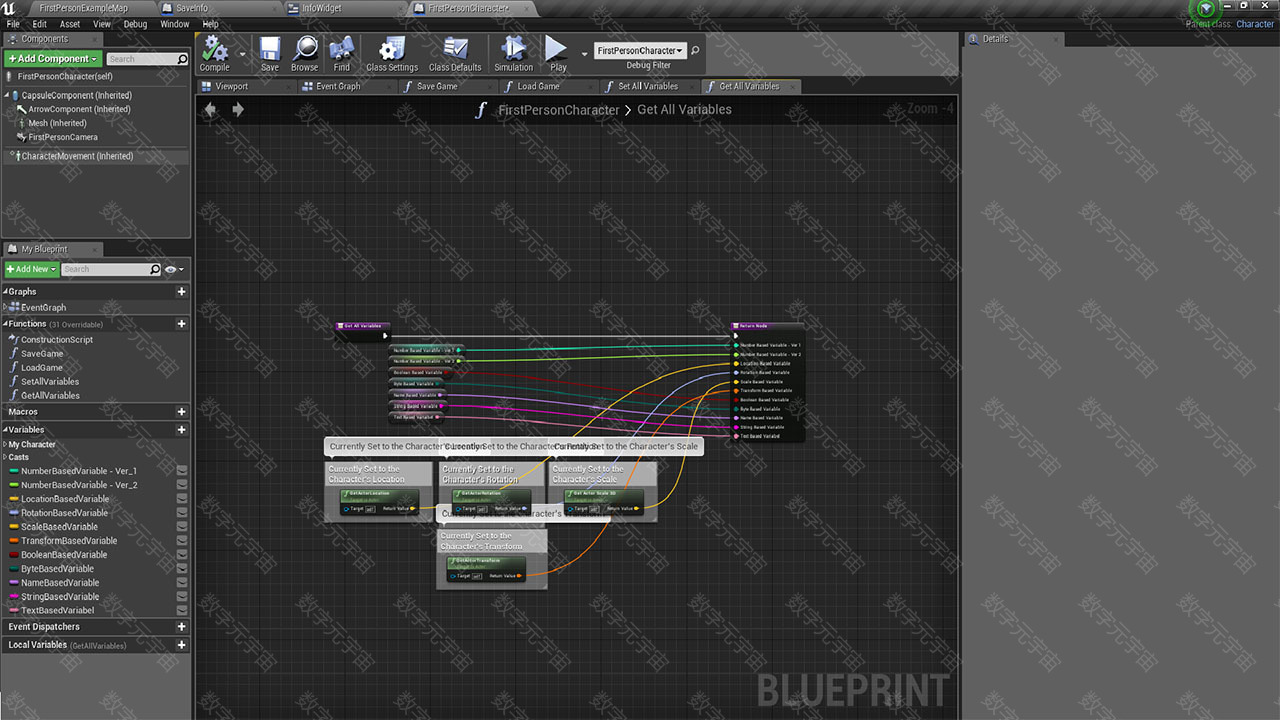This screenshot has width=1280, height=720.
Task: Add a Local Variable with its plus icon
Action: pyautogui.click(x=181, y=645)
